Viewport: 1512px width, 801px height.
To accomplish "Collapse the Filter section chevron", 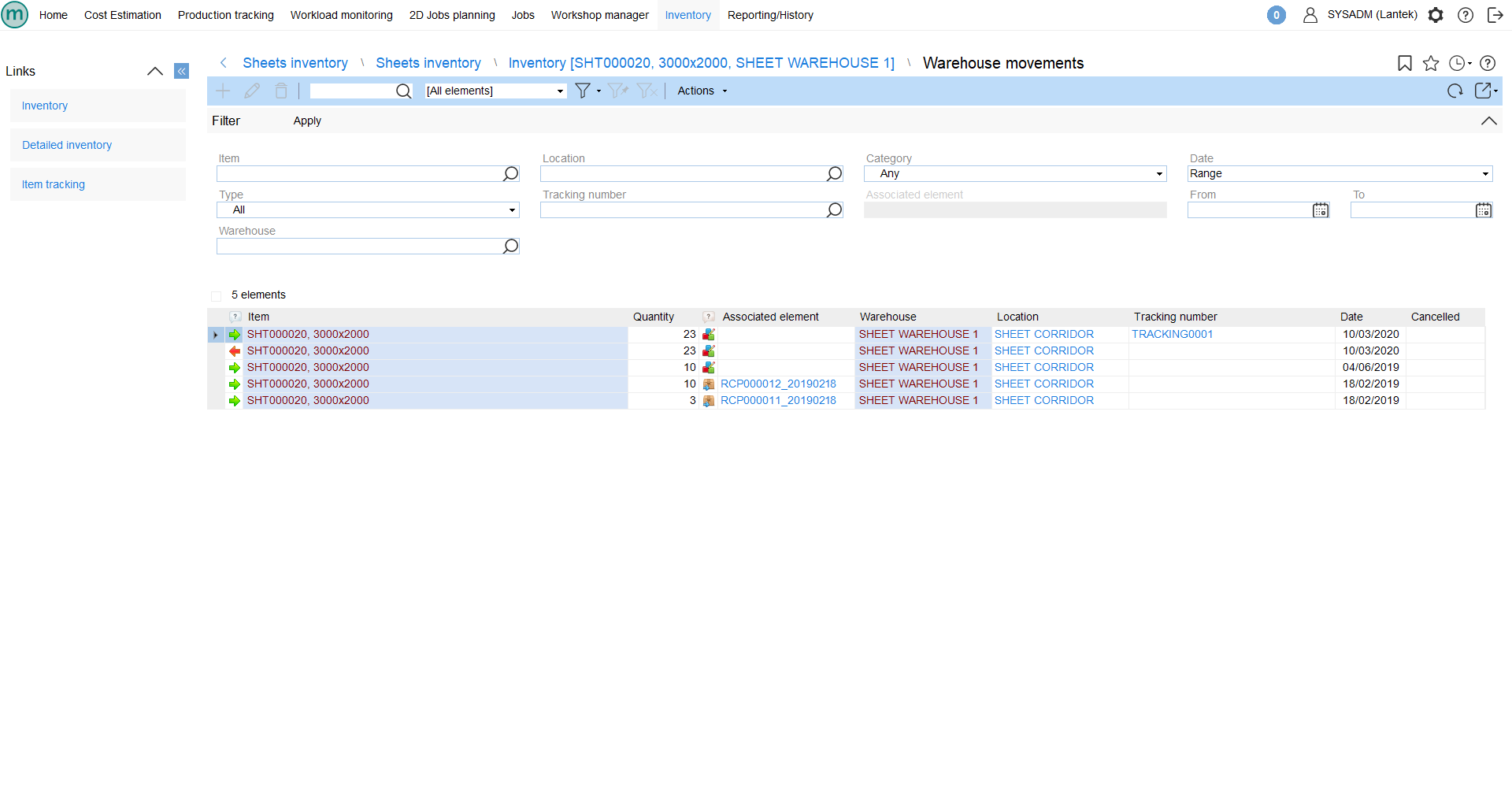I will tap(1488, 121).
